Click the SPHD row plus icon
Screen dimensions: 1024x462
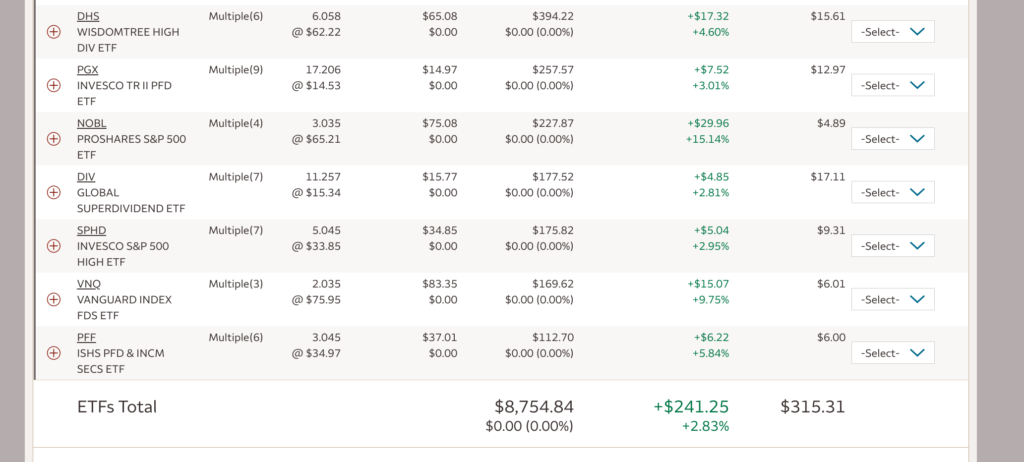click(x=54, y=246)
